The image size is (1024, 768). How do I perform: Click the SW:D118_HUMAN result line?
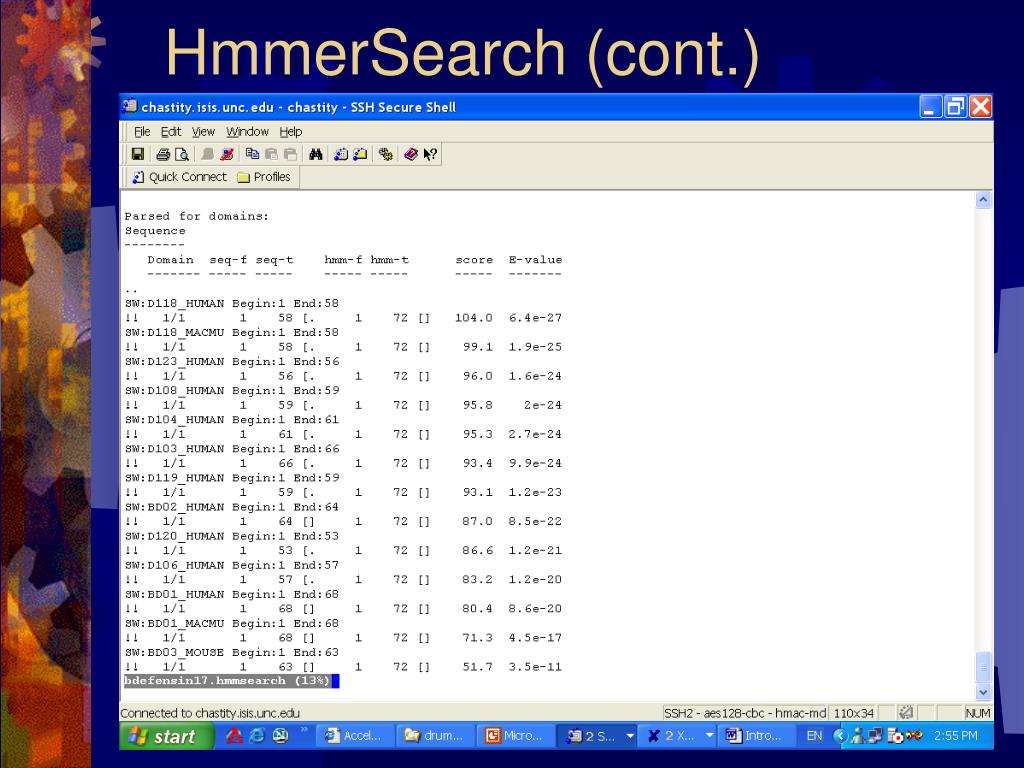[x=232, y=304]
